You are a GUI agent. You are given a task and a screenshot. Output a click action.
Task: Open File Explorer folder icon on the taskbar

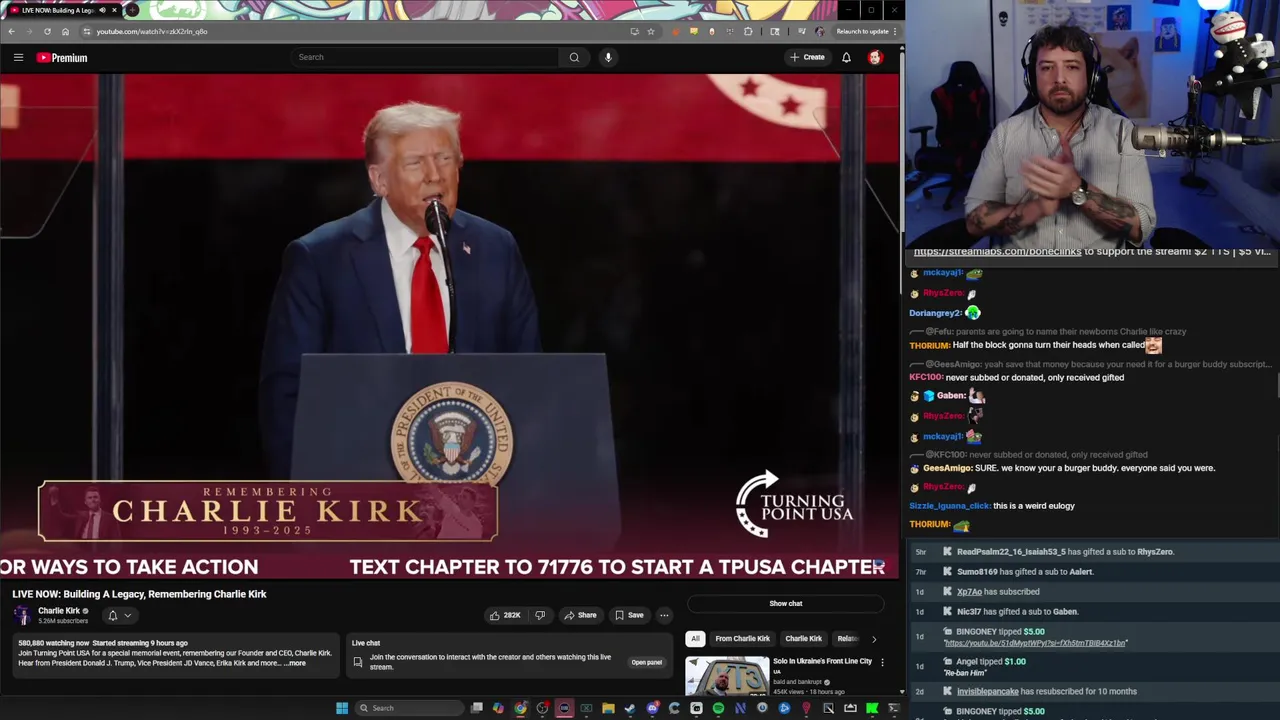tap(608, 708)
